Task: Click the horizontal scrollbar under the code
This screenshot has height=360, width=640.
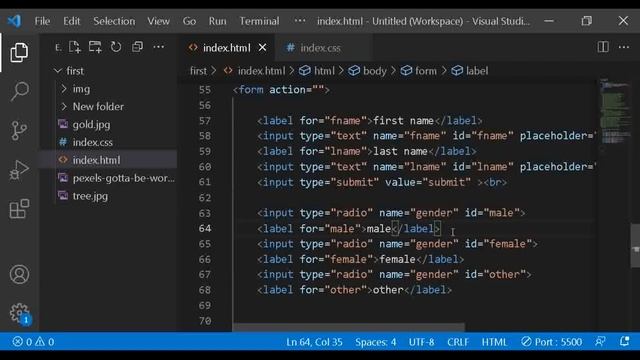Action: pyautogui.click(x=348, y=327)
